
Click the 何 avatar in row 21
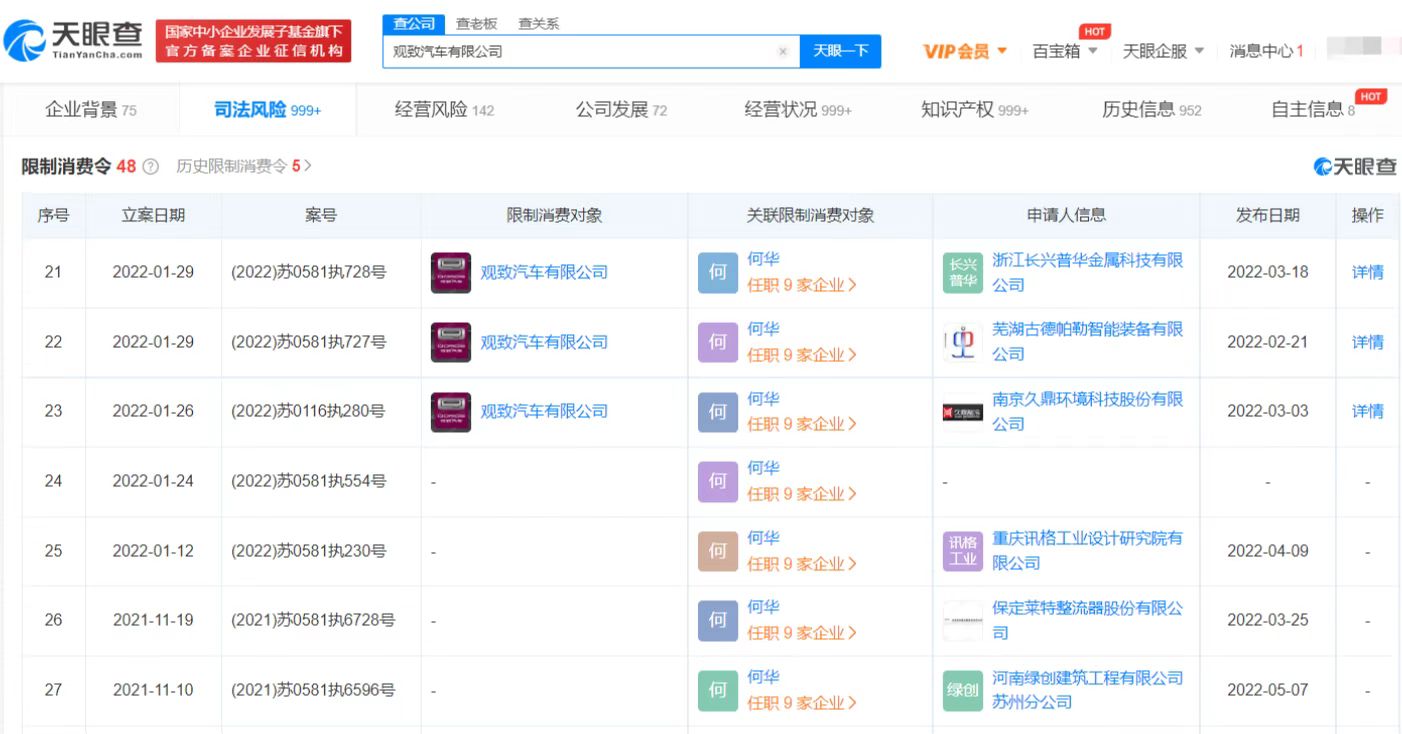coord(718,272)
